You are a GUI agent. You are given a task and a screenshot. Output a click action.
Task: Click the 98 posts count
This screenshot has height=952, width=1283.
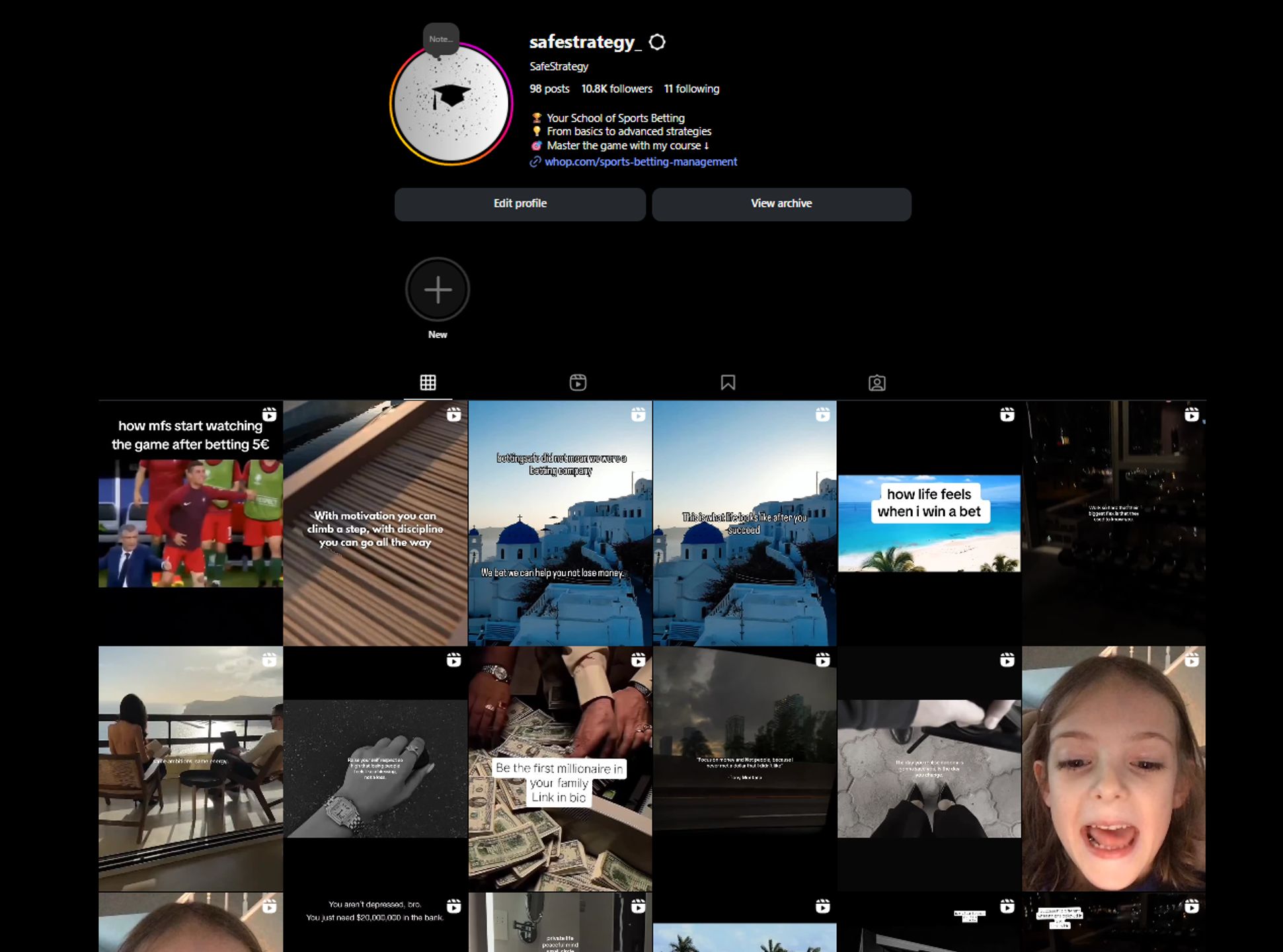click(549, 89)
